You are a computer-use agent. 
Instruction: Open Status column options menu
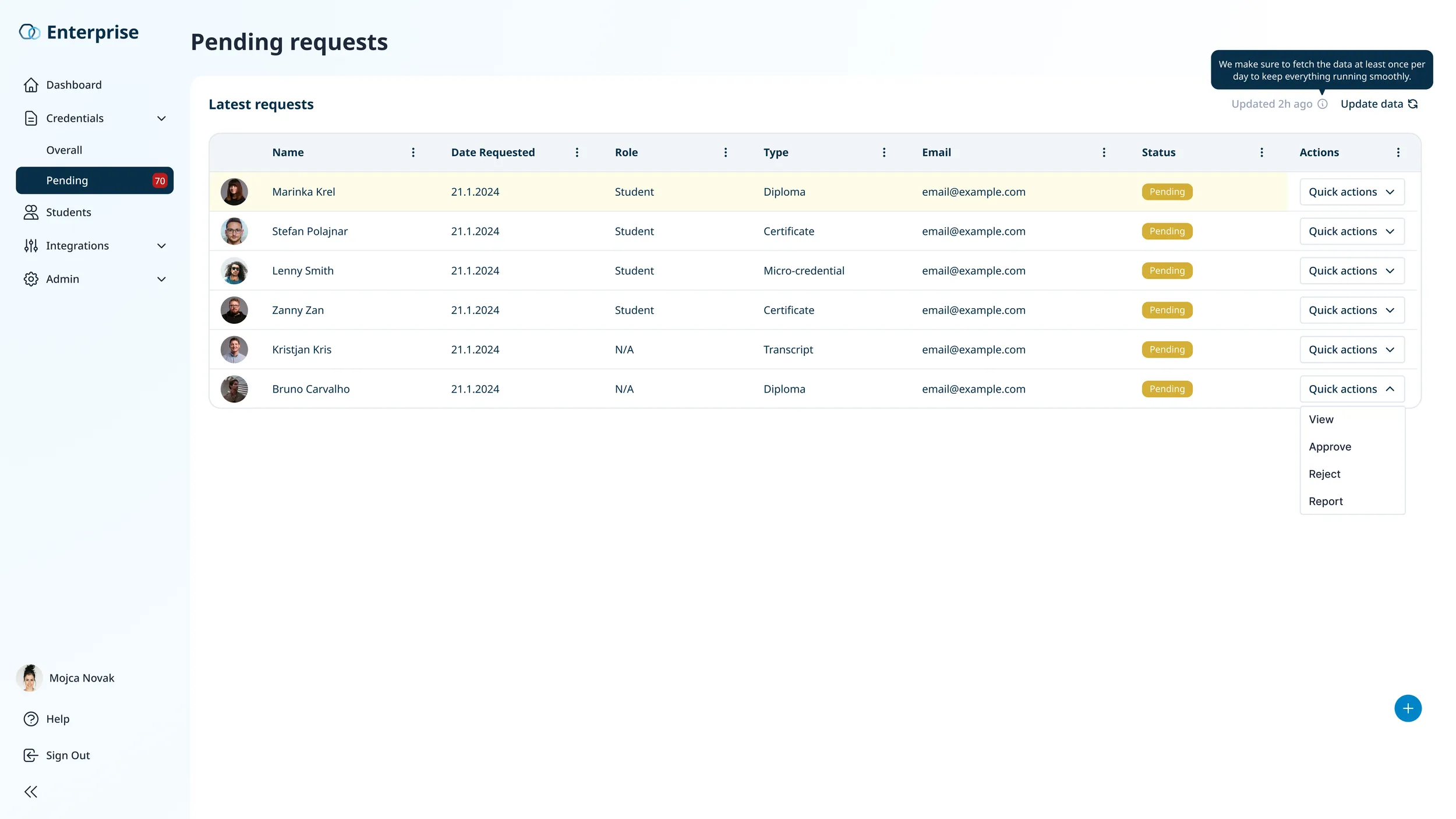(1262, 153)
